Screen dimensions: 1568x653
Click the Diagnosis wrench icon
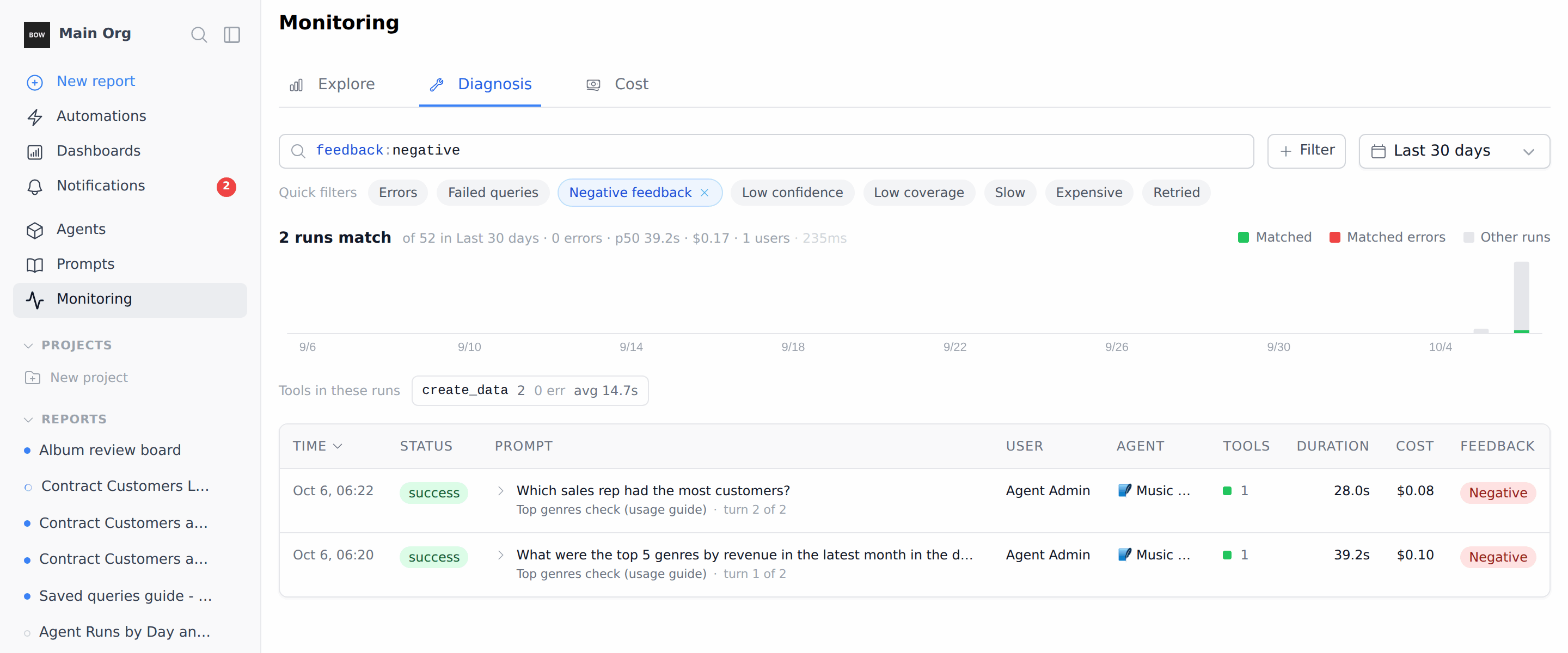pos(437,84)
